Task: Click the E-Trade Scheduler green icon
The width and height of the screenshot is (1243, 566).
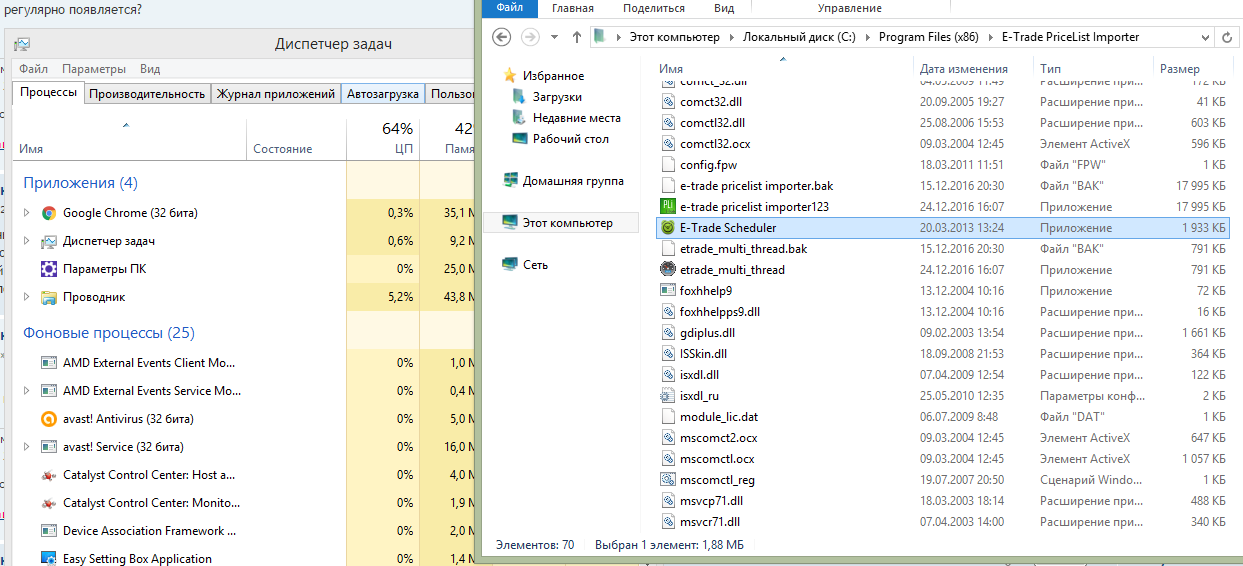Action: [669, 228]
